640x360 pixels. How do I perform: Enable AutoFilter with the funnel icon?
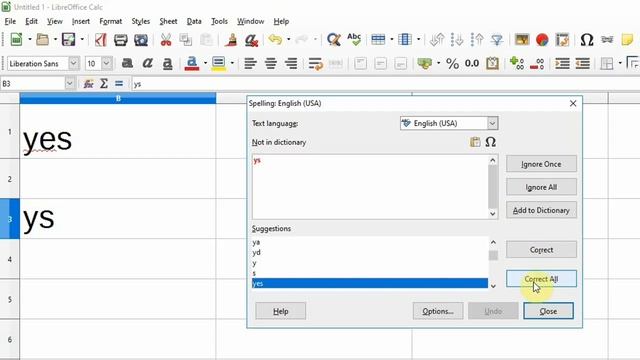point(497,40)
